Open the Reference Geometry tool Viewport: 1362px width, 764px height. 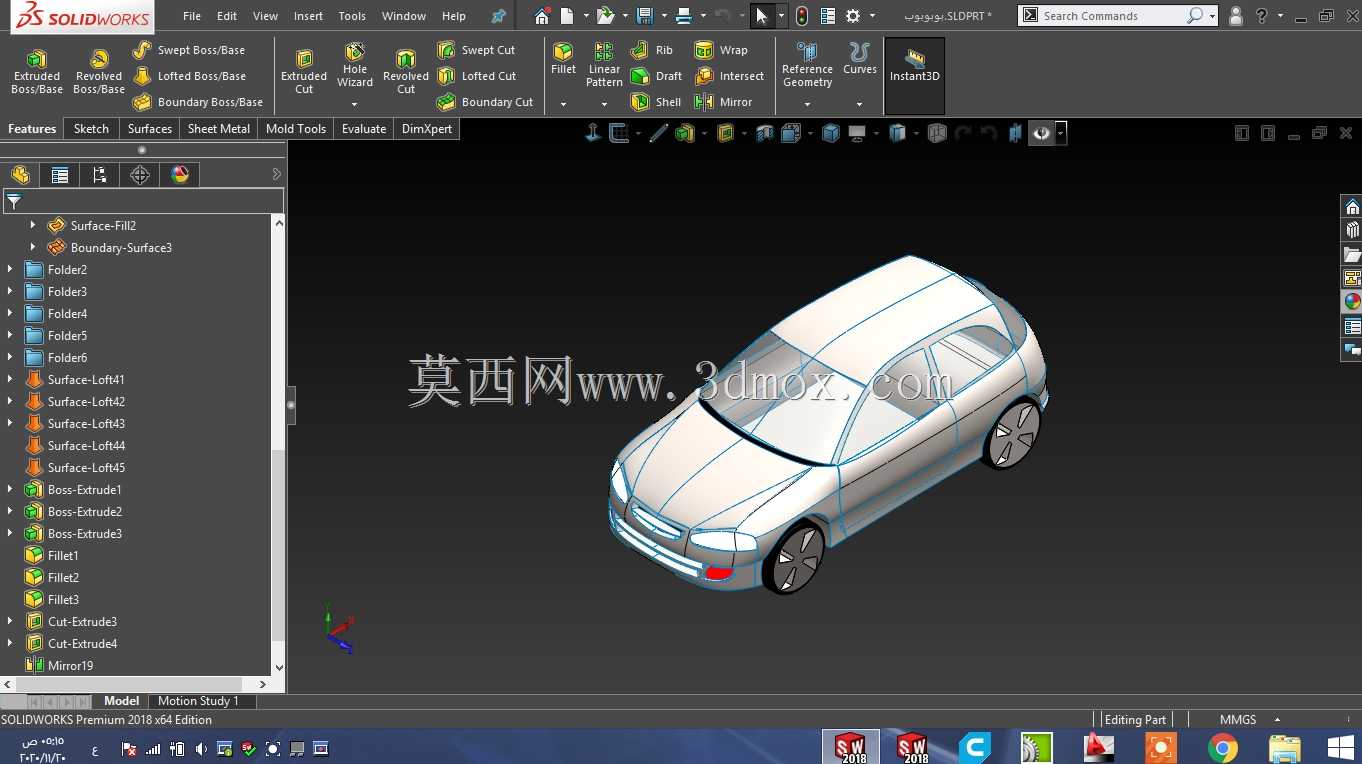tap(807, 65)
